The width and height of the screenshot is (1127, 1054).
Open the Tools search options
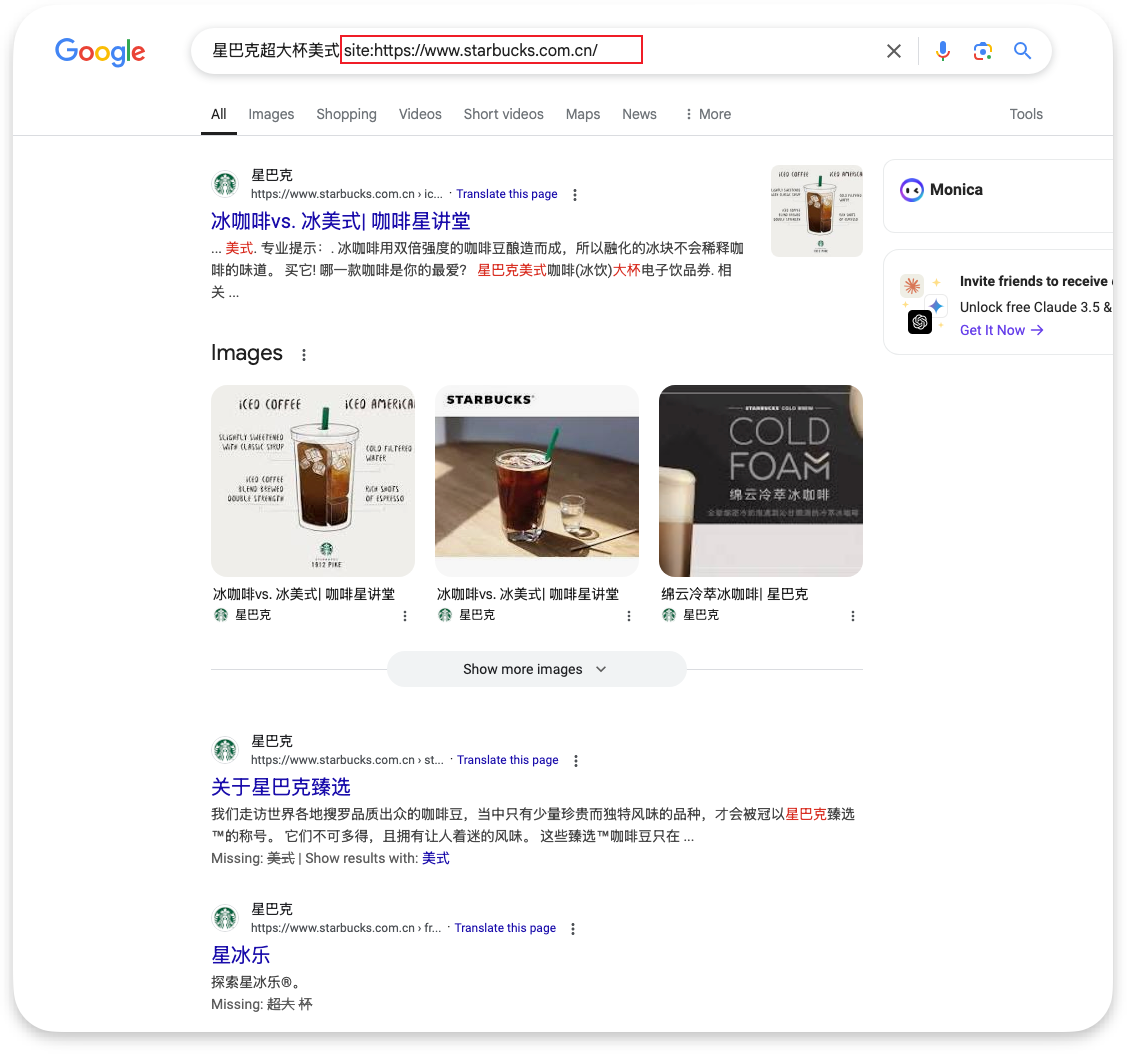1026,114
